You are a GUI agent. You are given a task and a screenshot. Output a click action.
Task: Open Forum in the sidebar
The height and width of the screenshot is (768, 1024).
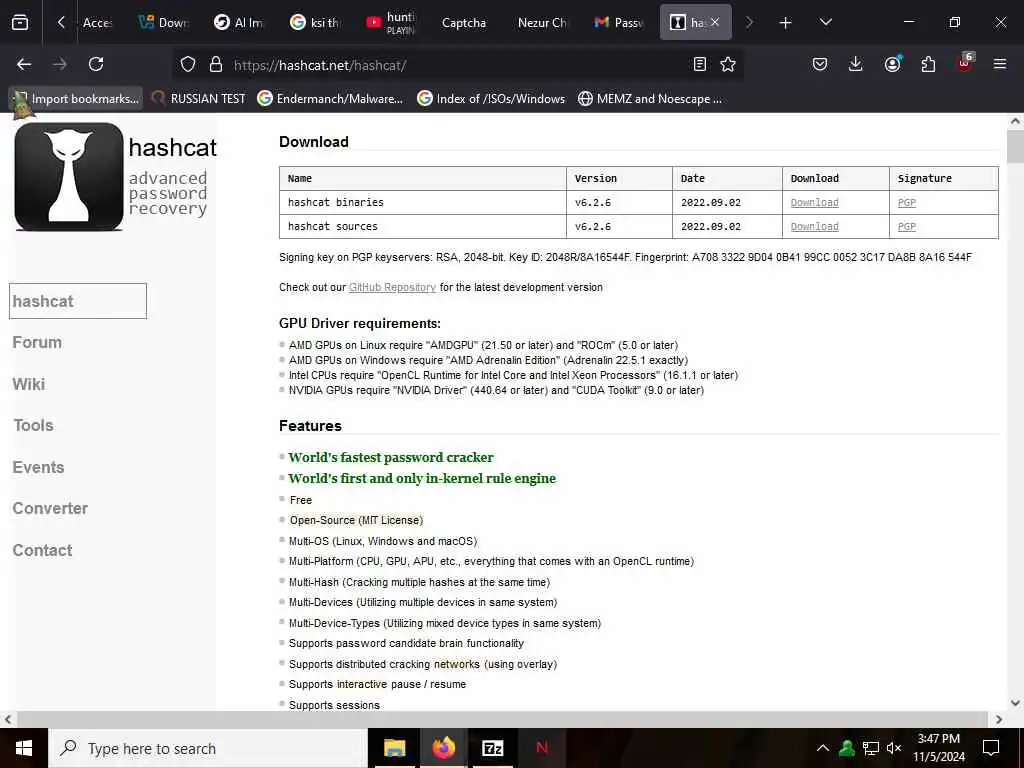click(37, 342)
